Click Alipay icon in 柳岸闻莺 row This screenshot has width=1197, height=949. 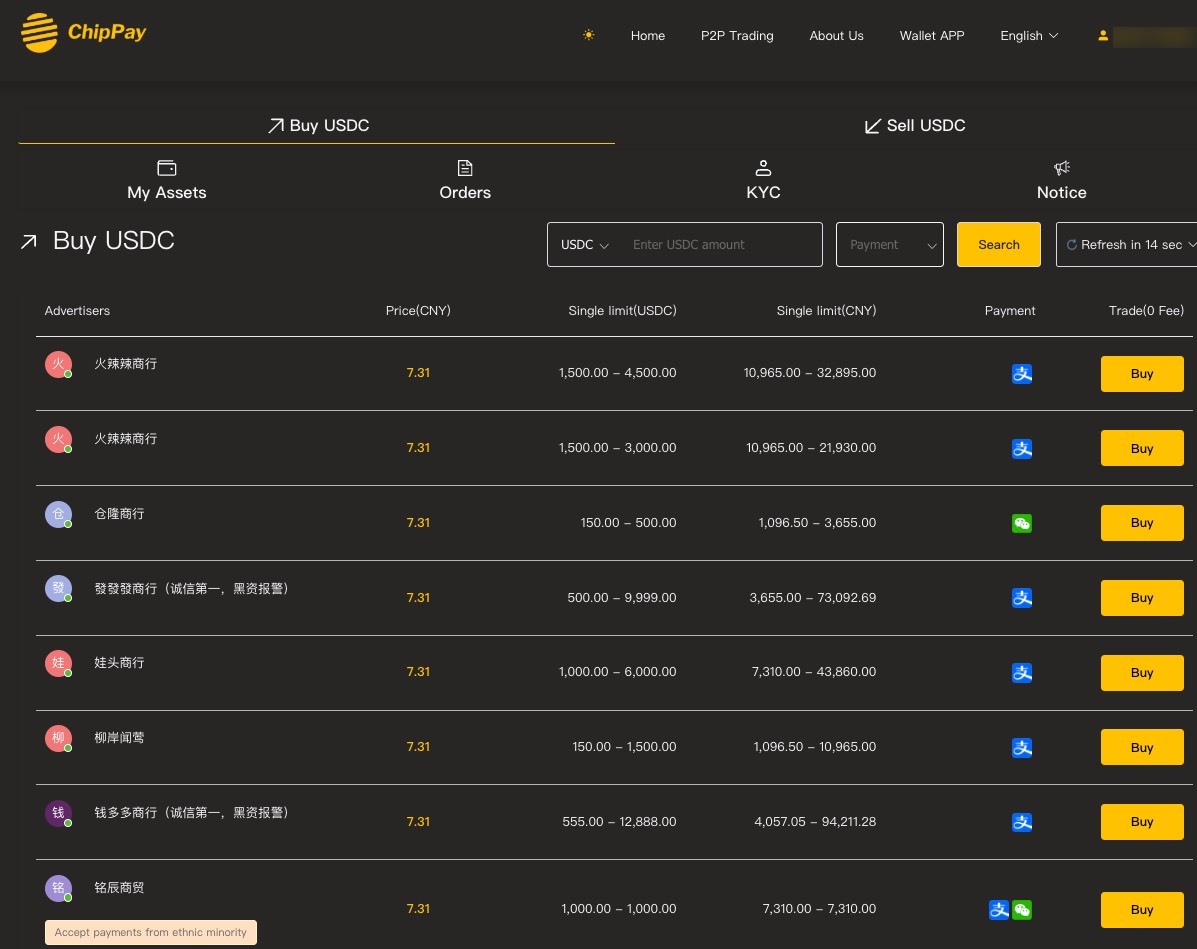click(1022, 747)
